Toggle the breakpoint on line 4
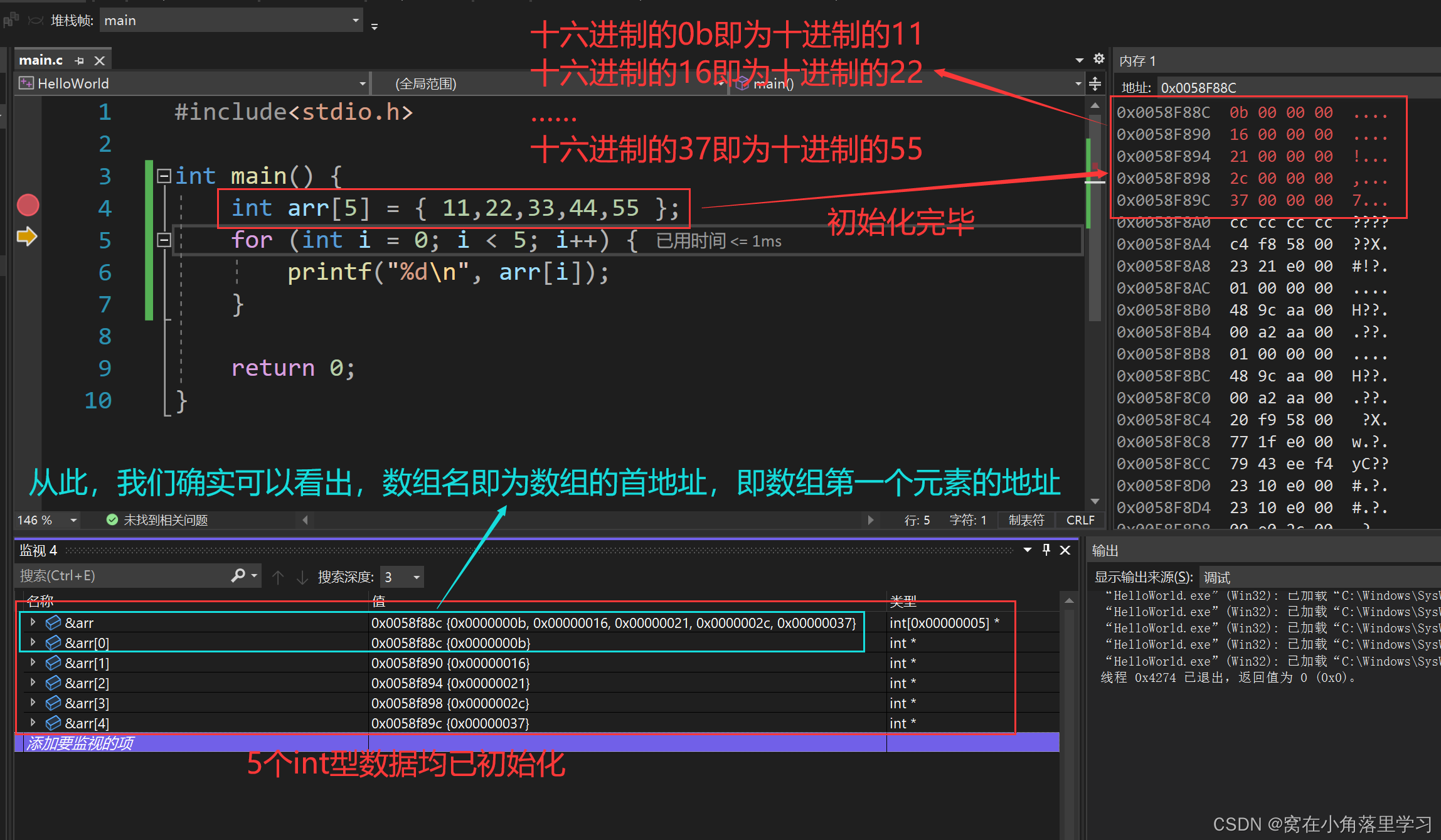Viewport: 1441px width, 840px height. pyautogui.click(x=28, y=206)
